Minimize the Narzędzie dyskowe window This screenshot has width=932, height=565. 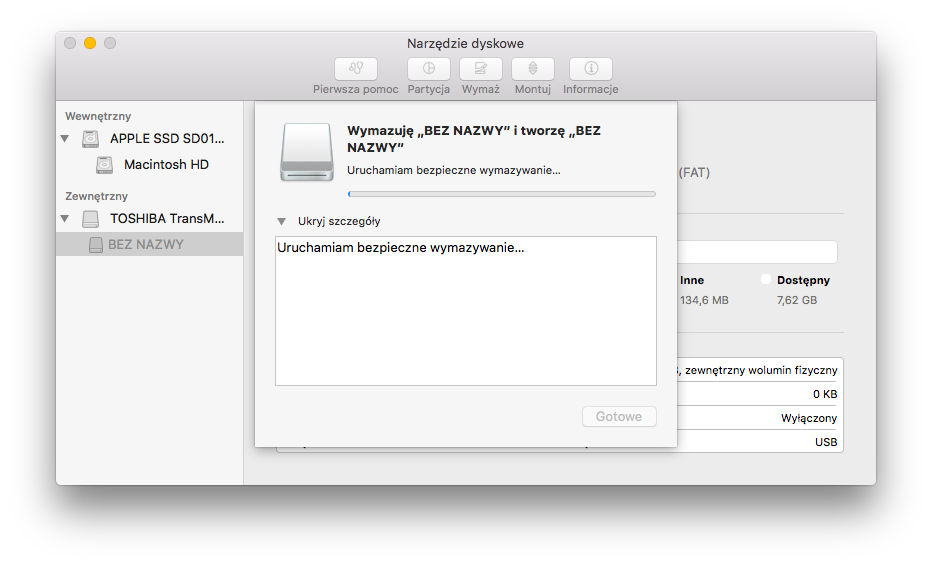[90, 43]
